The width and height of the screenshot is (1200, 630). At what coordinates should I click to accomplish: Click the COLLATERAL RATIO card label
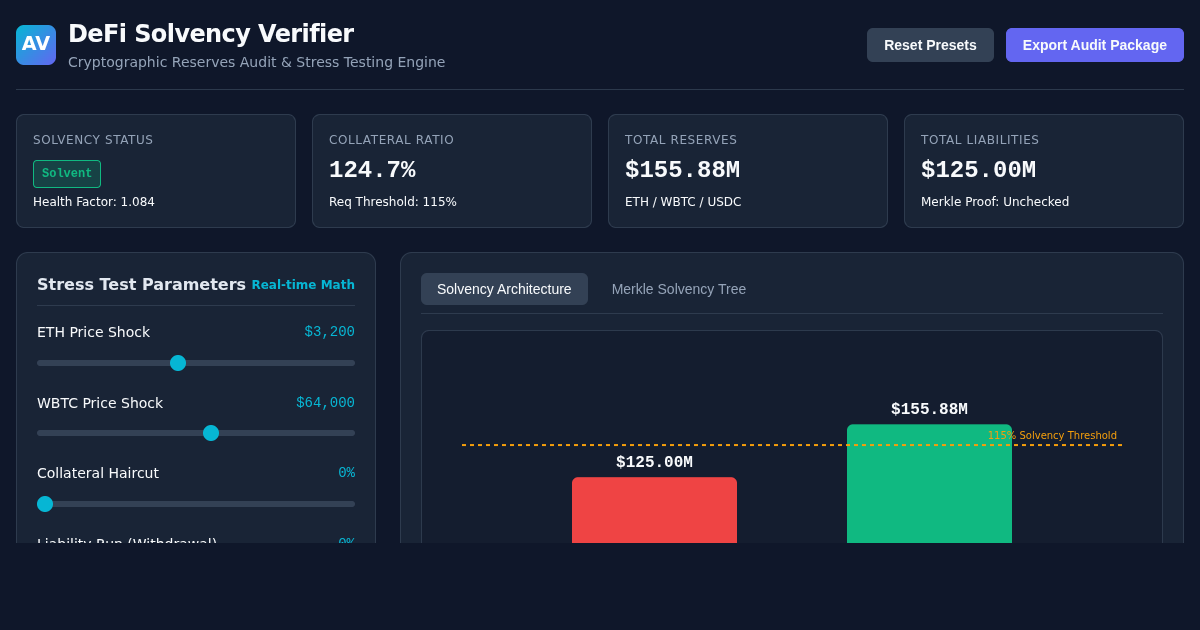[x=391, y=140]
